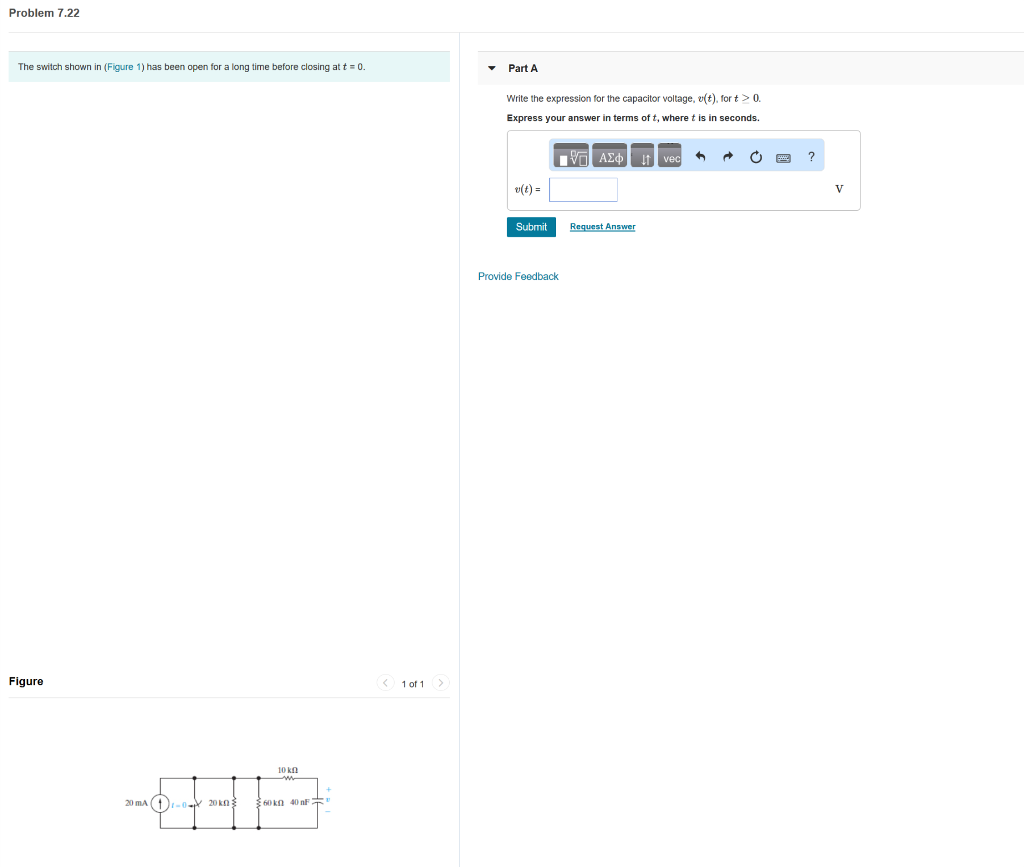Open the math templates palette icon
This screenshot has width=1024, height=867.
[x=570, y=155]
